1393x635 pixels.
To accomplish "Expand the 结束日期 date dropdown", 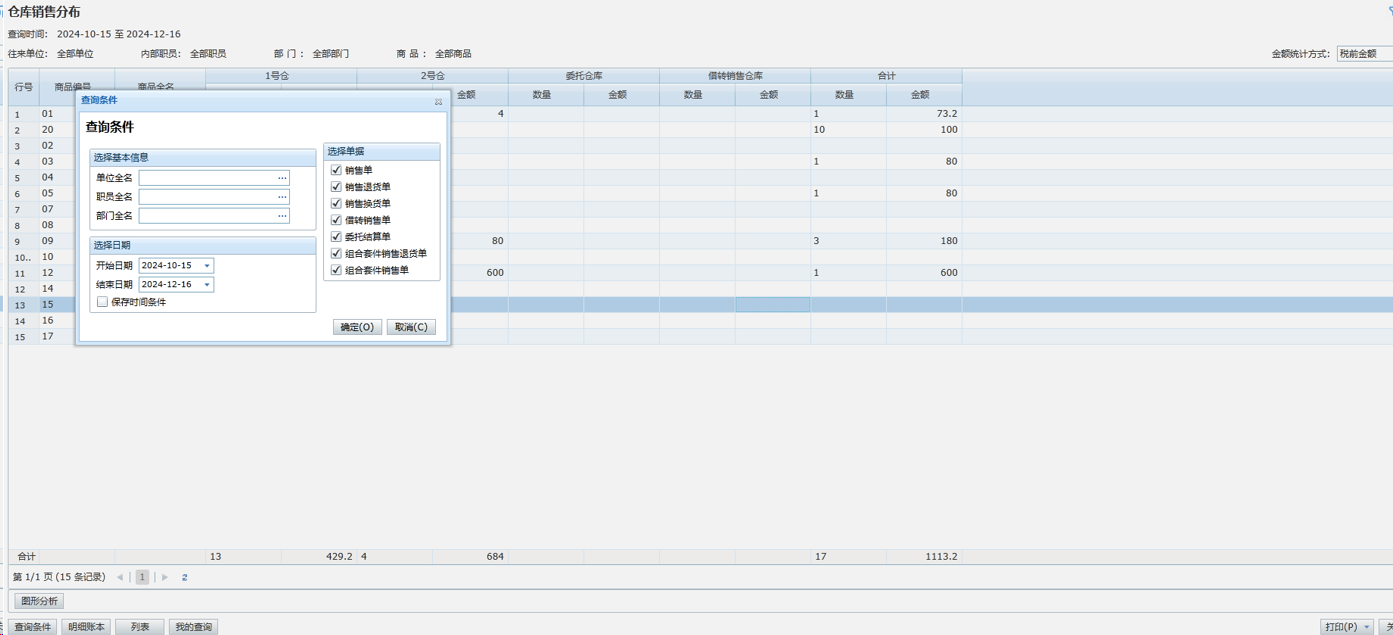I will coord(207,285).
